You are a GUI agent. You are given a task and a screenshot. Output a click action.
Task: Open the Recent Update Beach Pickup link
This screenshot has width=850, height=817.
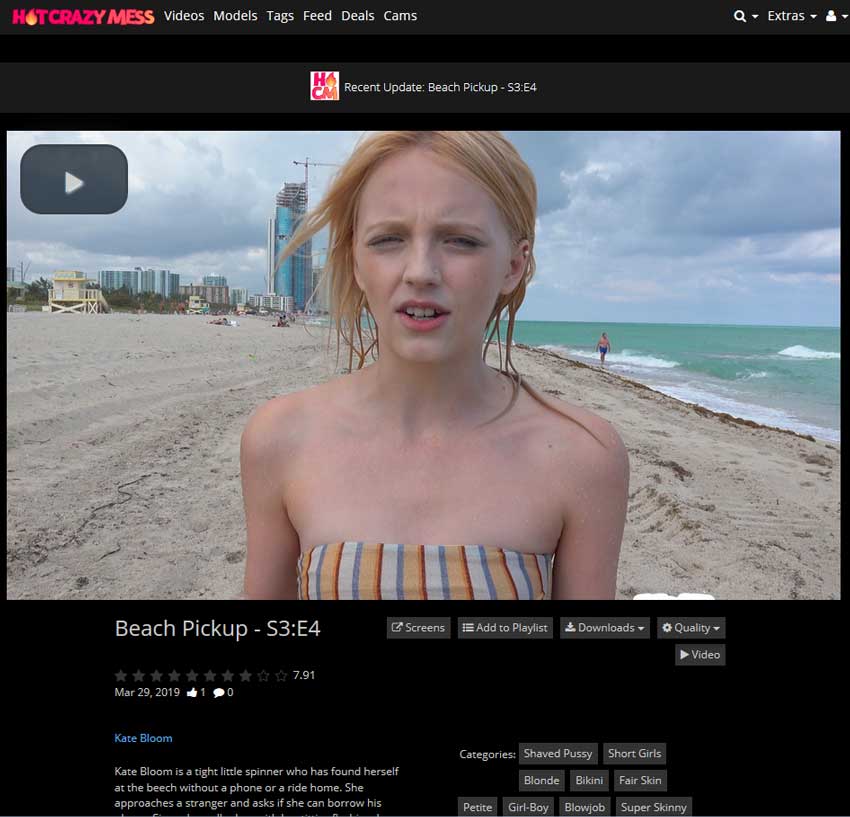tap(440, 87)
